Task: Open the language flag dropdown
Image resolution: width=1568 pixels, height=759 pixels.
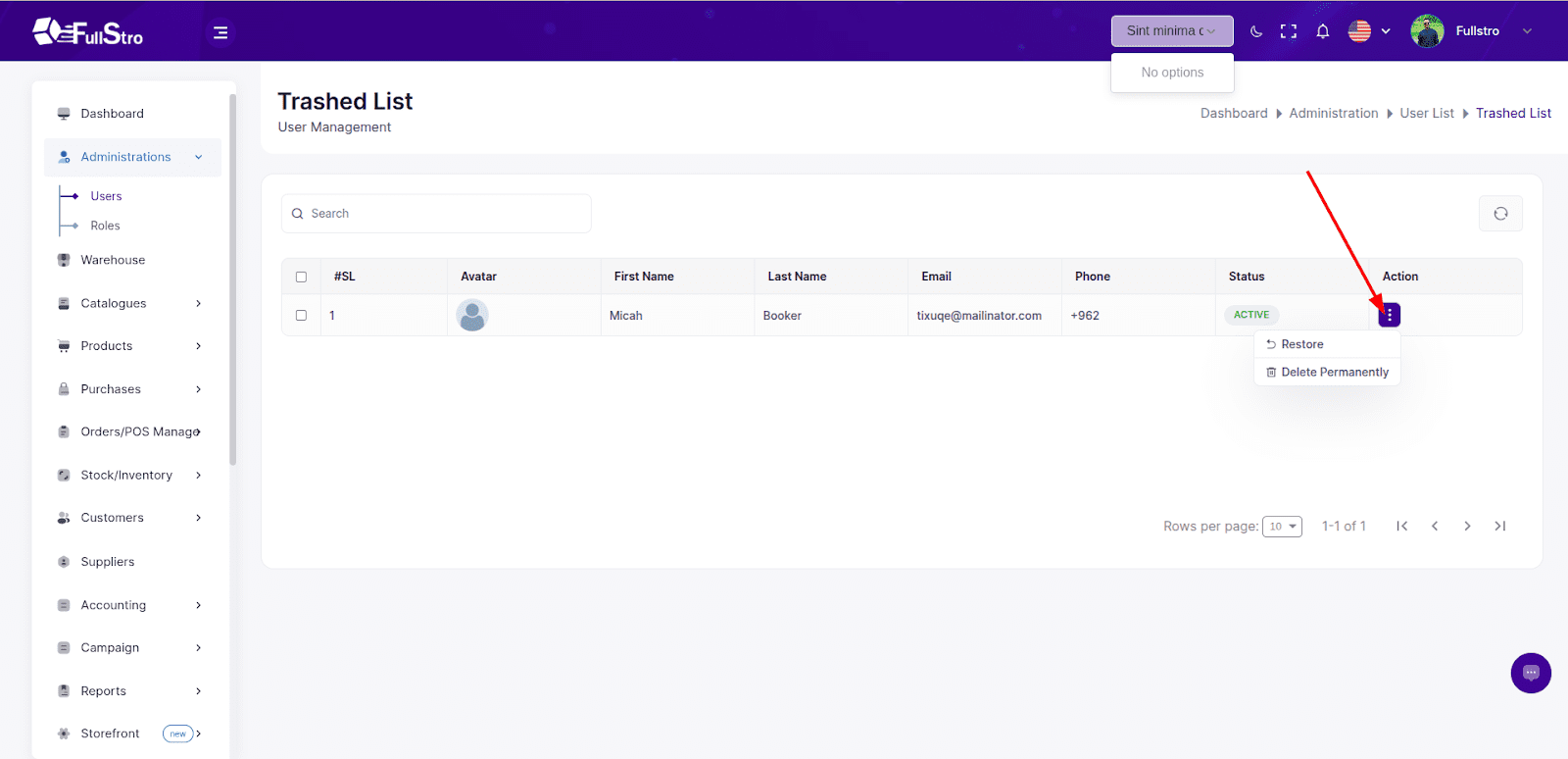Action: [1369, 31]
